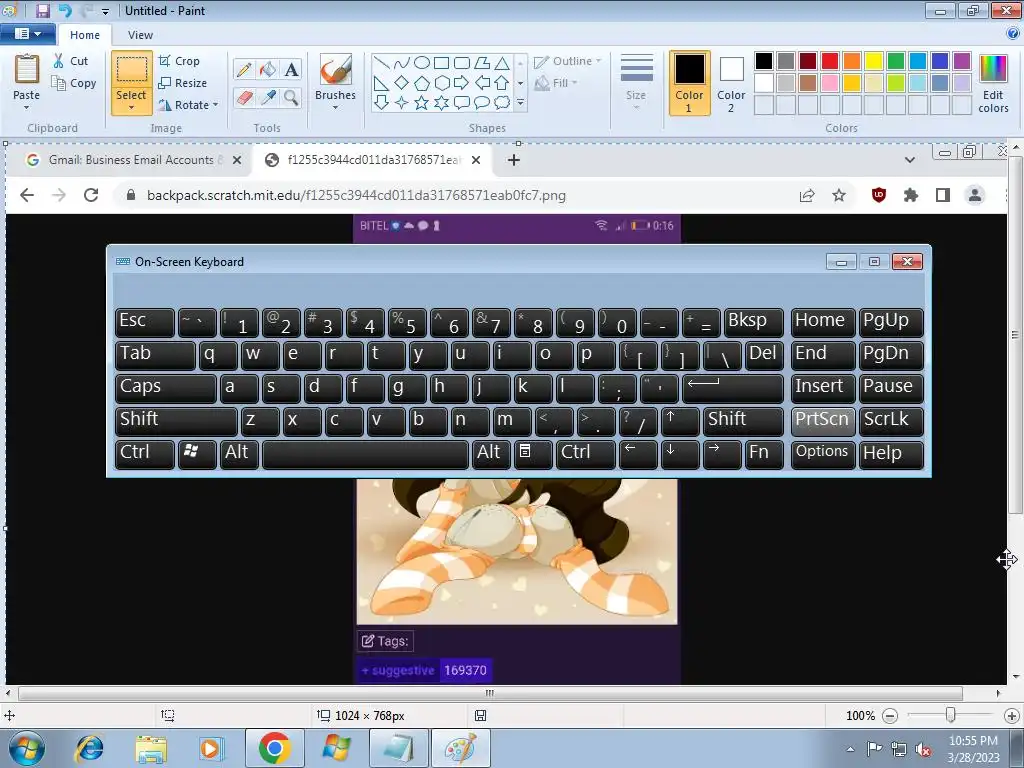Open Google Chrome from taskbar
The width and height of the screenshot is (1024, 768).
pos(274,748)
